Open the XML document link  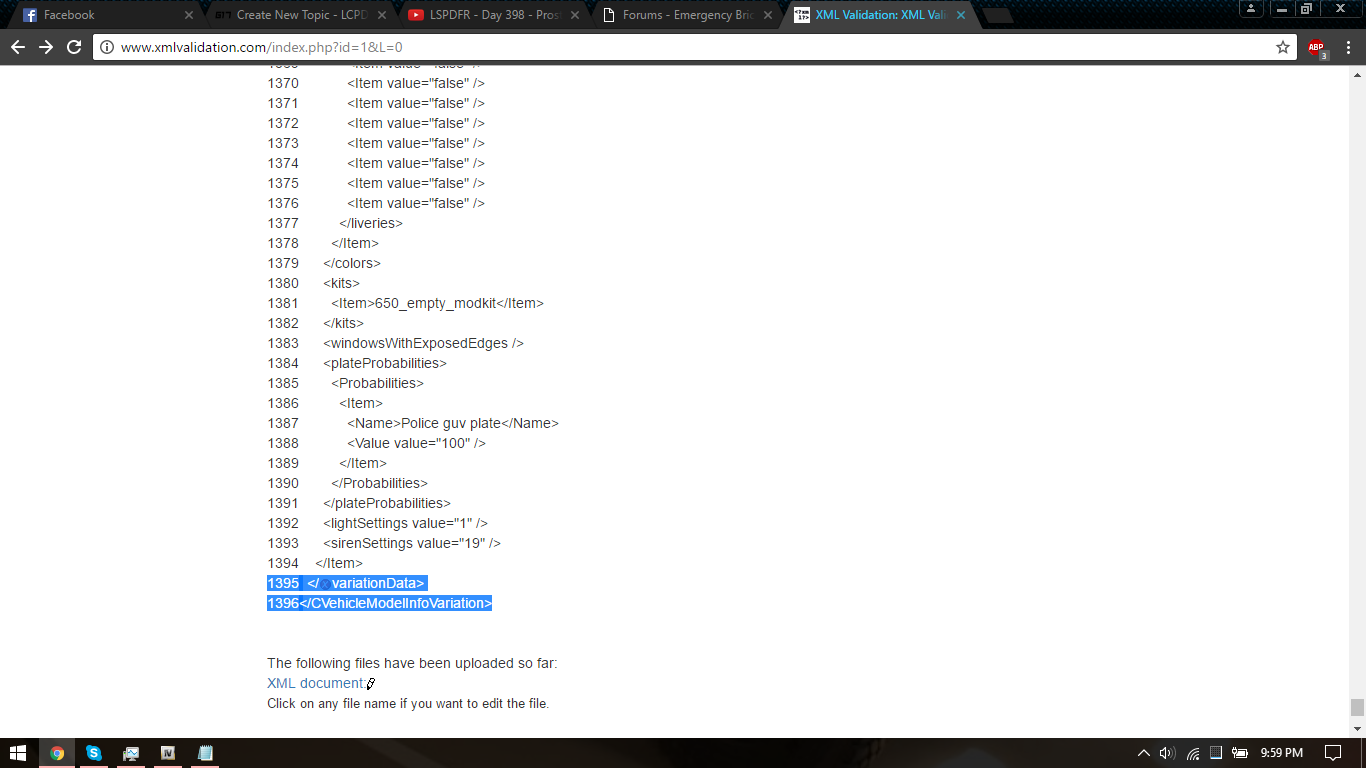tap(316, 683)
